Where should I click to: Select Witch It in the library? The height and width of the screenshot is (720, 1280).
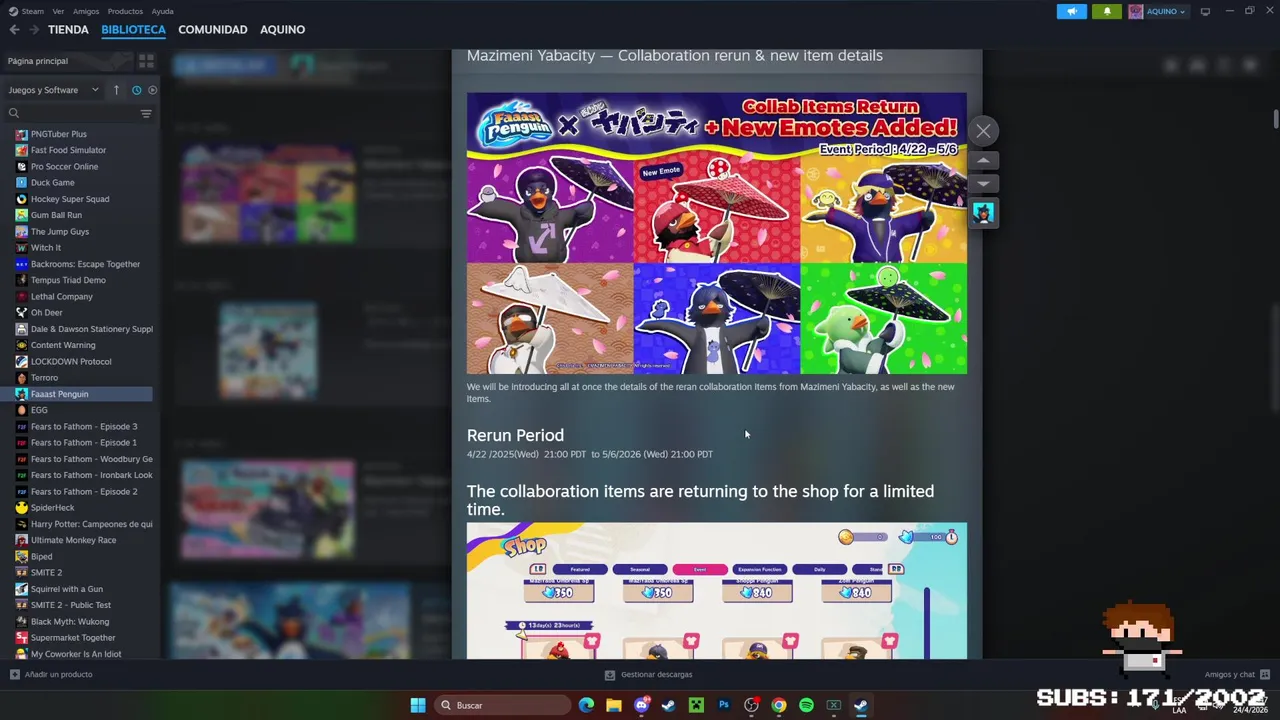point(45,248)
